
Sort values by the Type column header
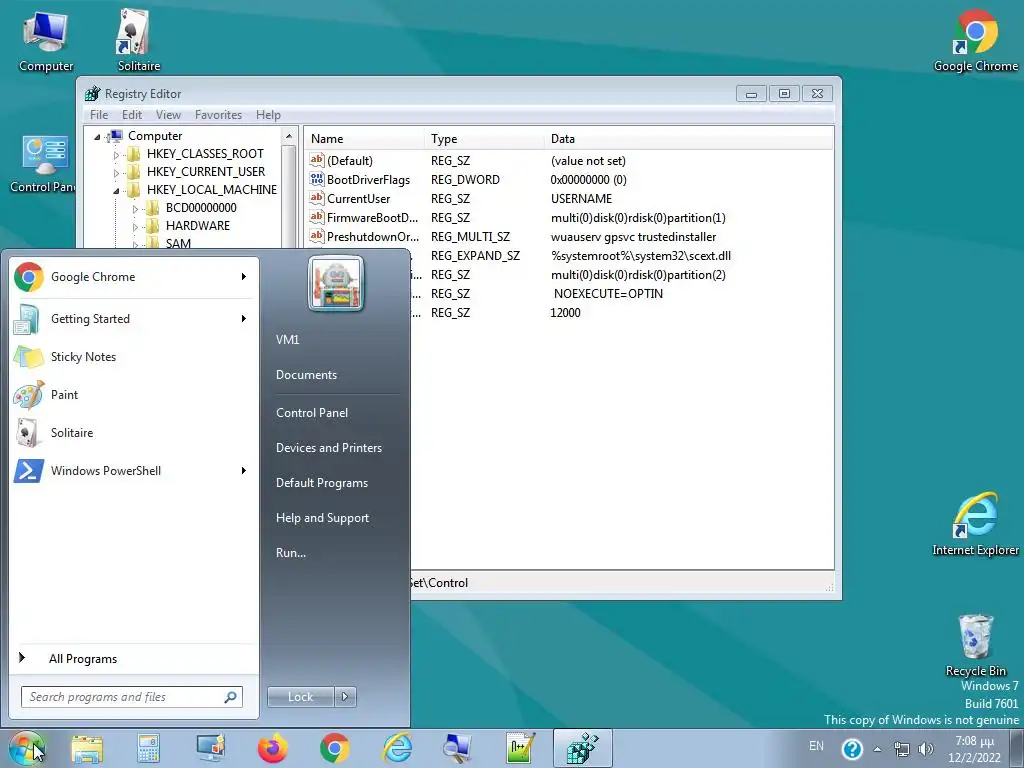coord(484,138)
